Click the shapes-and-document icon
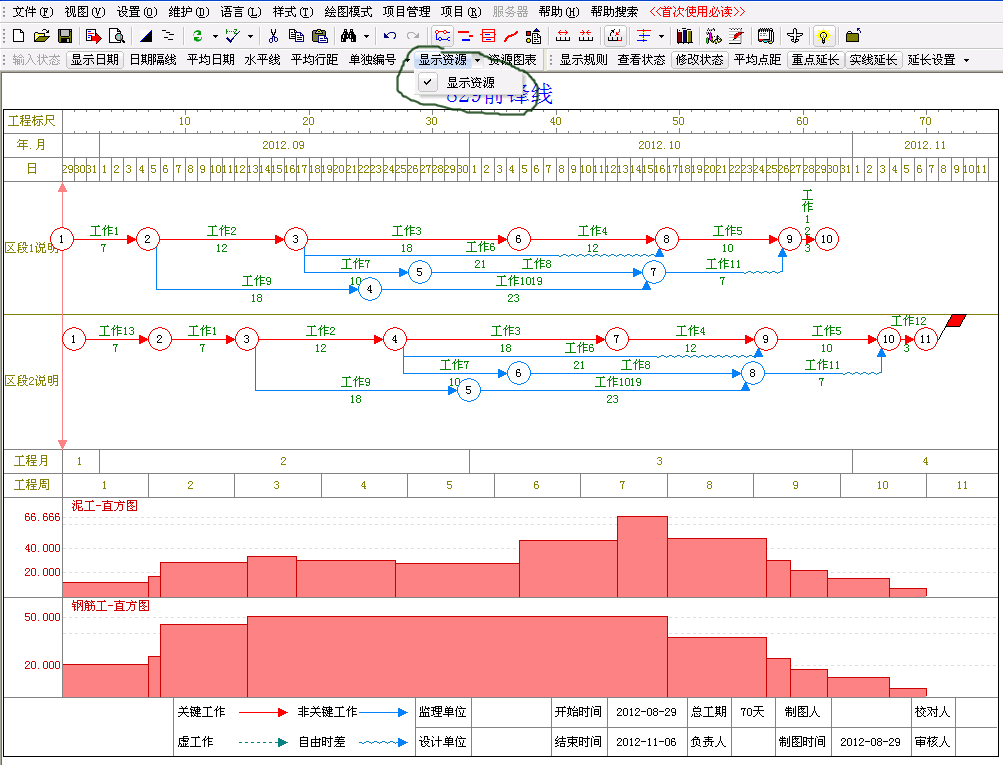The image size is (1003, 765). click(533, 36)
